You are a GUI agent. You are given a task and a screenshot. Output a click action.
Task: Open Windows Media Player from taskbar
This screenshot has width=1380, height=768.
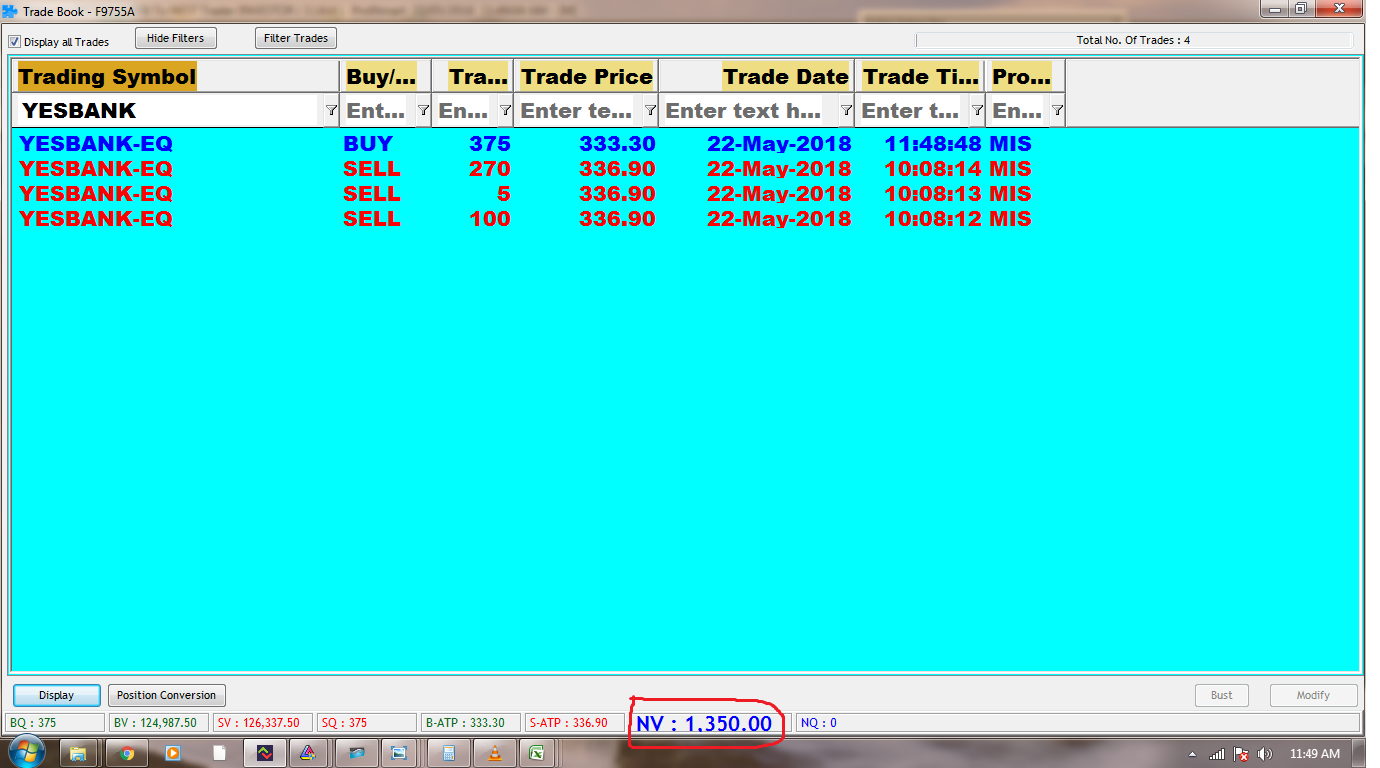172,753
